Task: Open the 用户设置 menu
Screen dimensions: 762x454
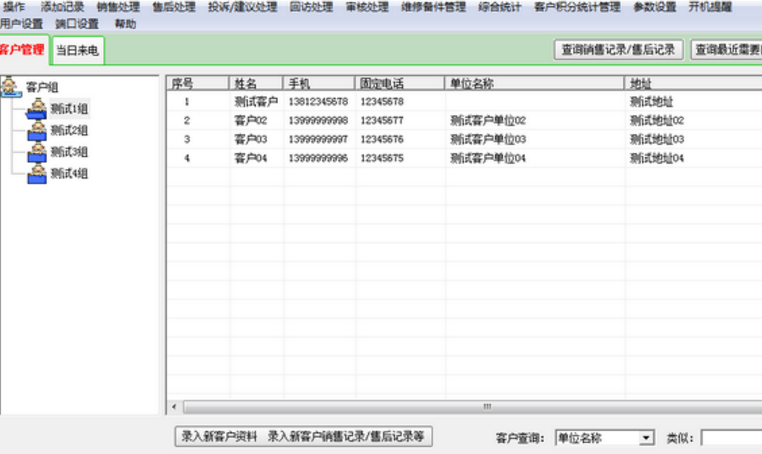Action: [x=21, y=23]
